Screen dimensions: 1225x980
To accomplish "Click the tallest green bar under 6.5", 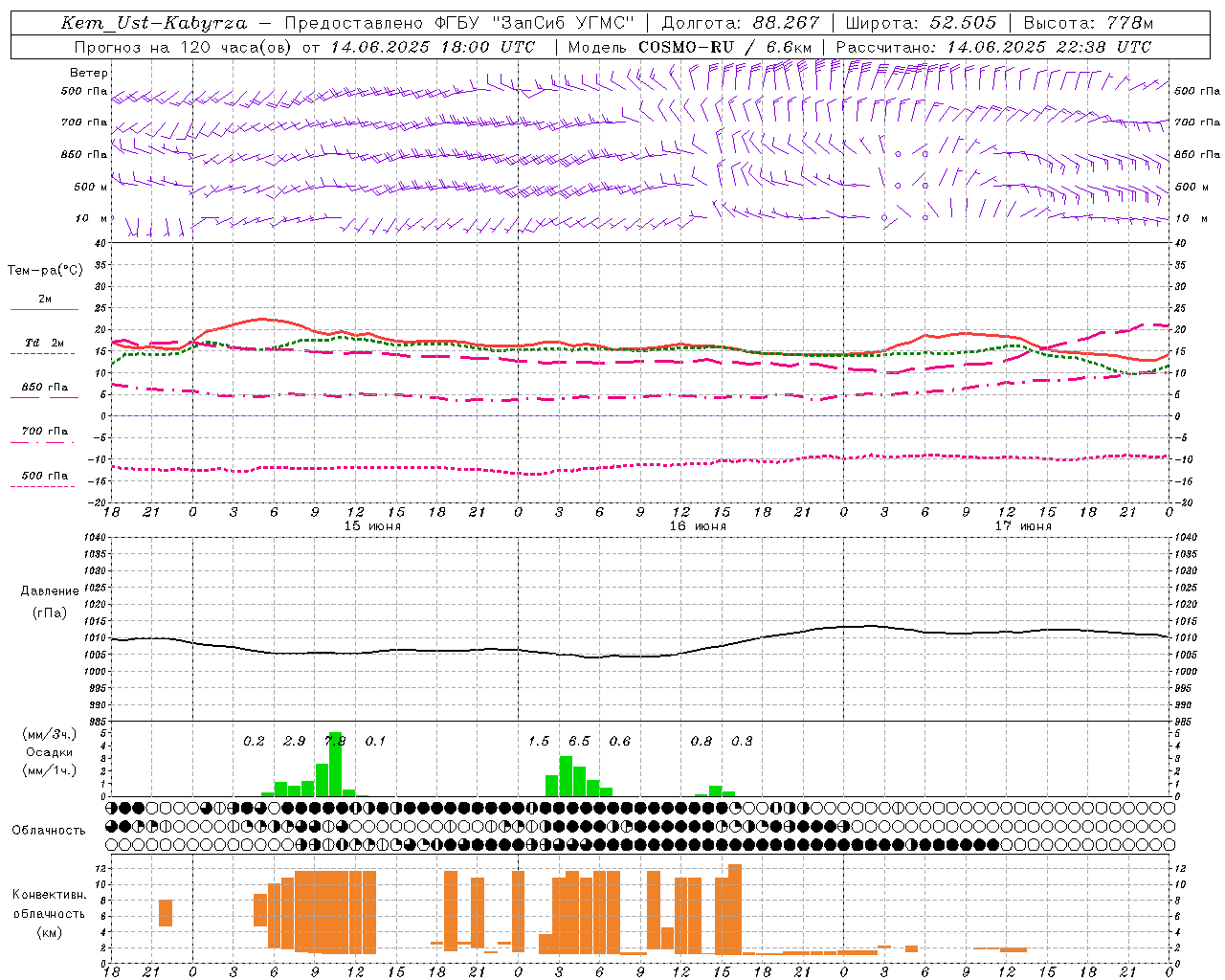I will point(566,776).
